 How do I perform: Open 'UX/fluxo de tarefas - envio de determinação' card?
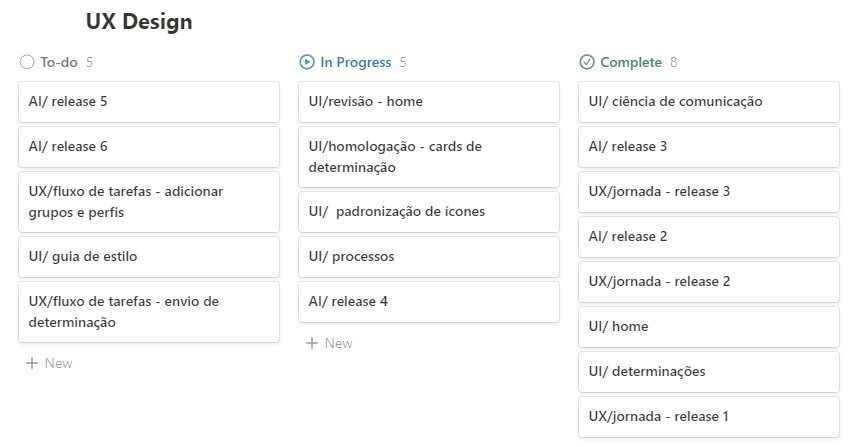pos(148,312)
